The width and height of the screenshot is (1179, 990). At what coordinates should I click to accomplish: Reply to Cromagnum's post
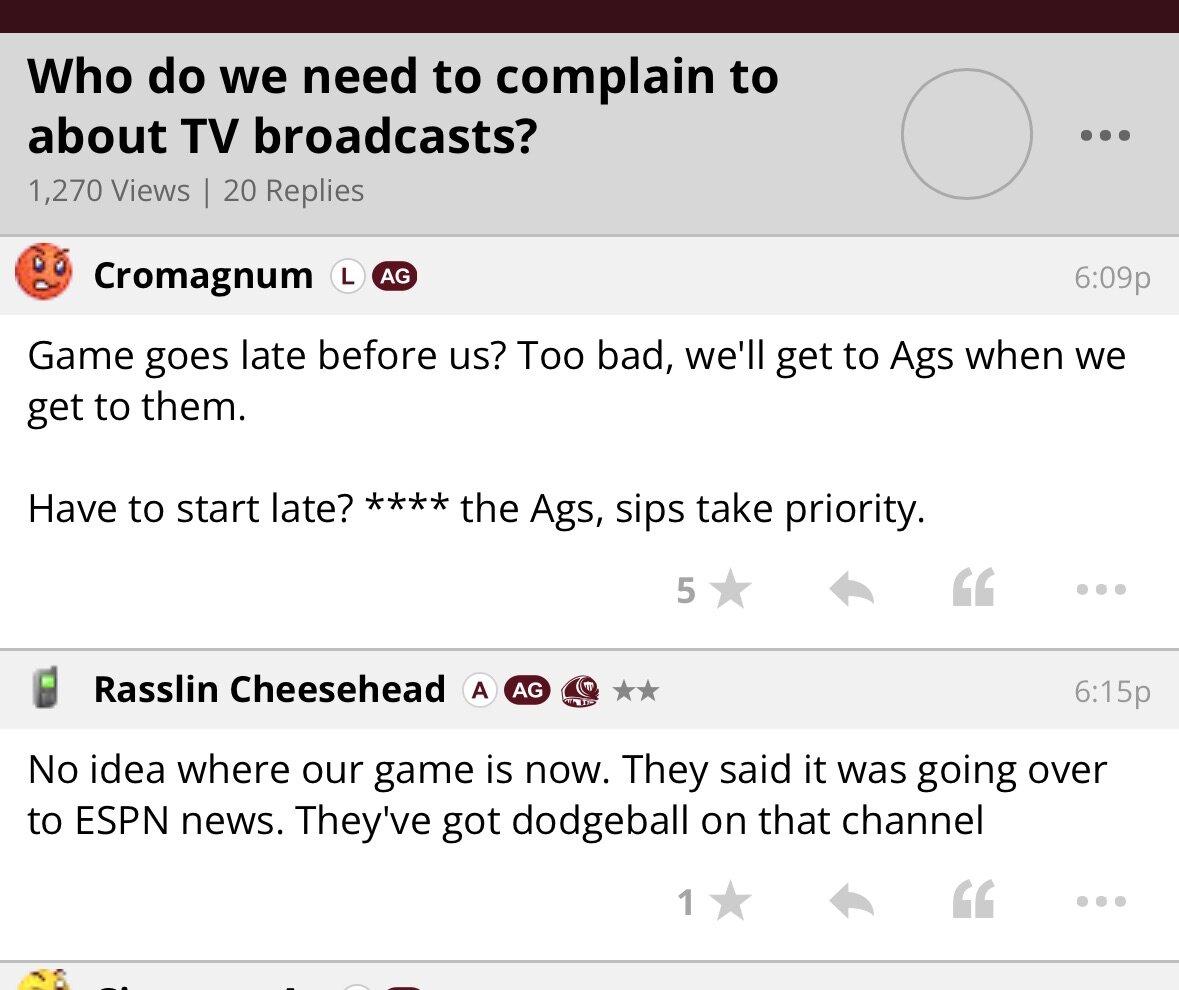(x=852, y=590)
